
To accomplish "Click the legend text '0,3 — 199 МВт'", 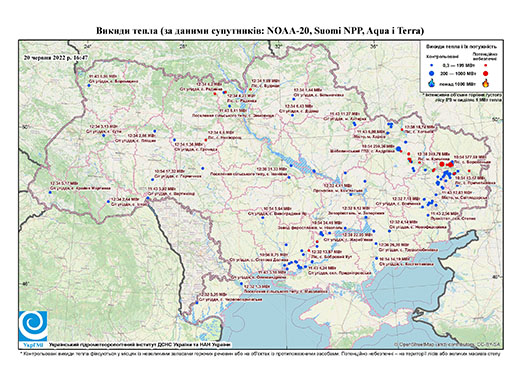I will (x=459, y=65).
